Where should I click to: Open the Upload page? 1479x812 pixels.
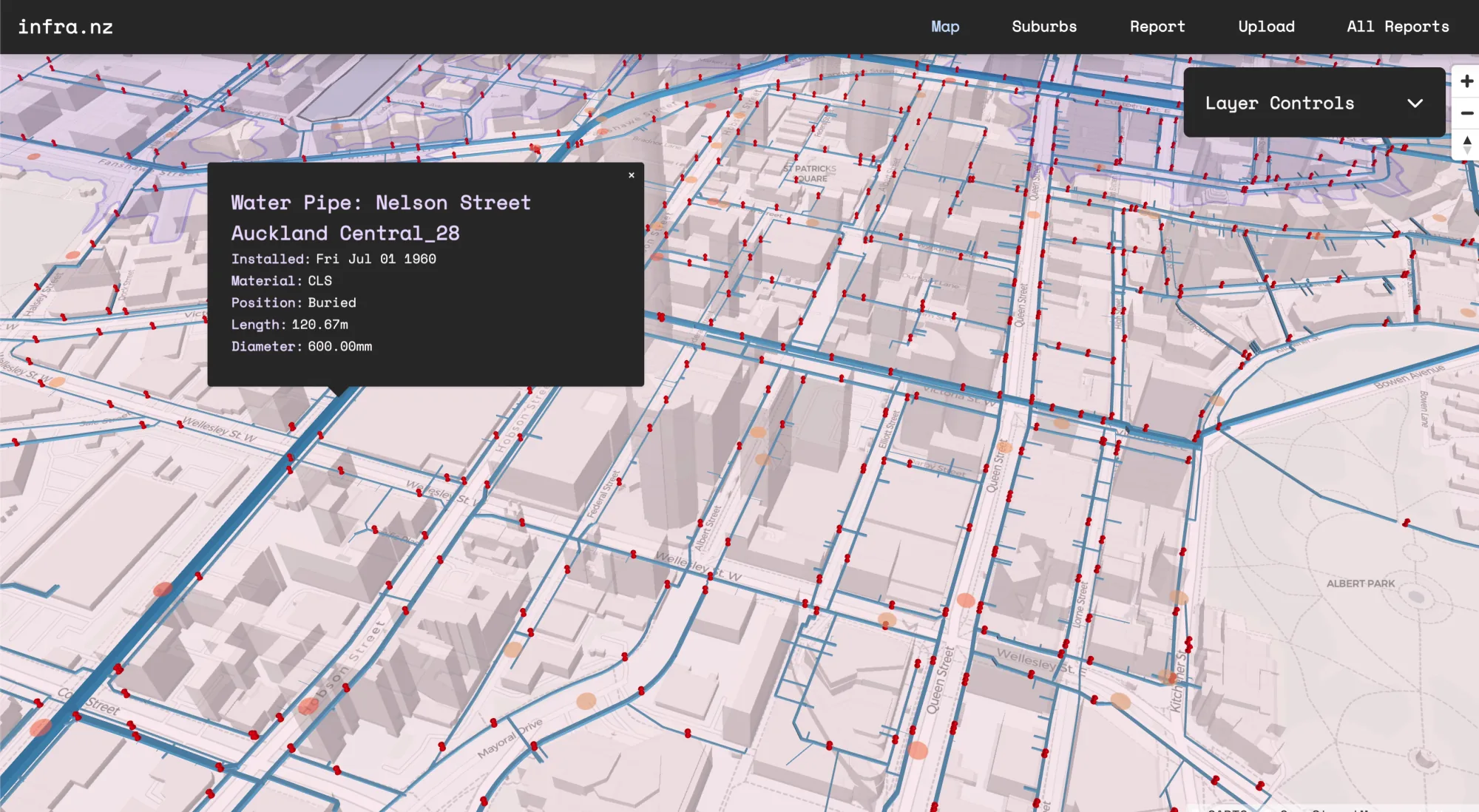tap(1266, 27)
